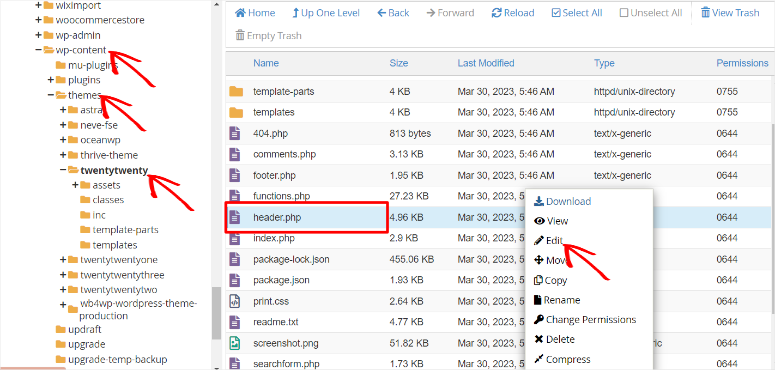775x370 pixels.
Task: Check the Select All option
Action: tap(577, 13)
